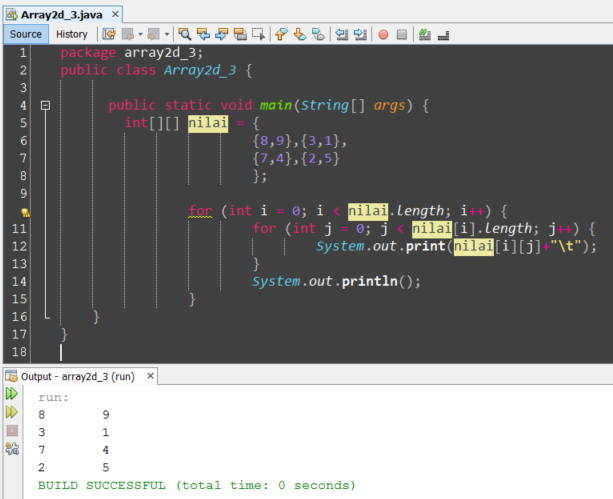
Task: Click the Uncomment lines icon
Action: [x=443, y=35]
